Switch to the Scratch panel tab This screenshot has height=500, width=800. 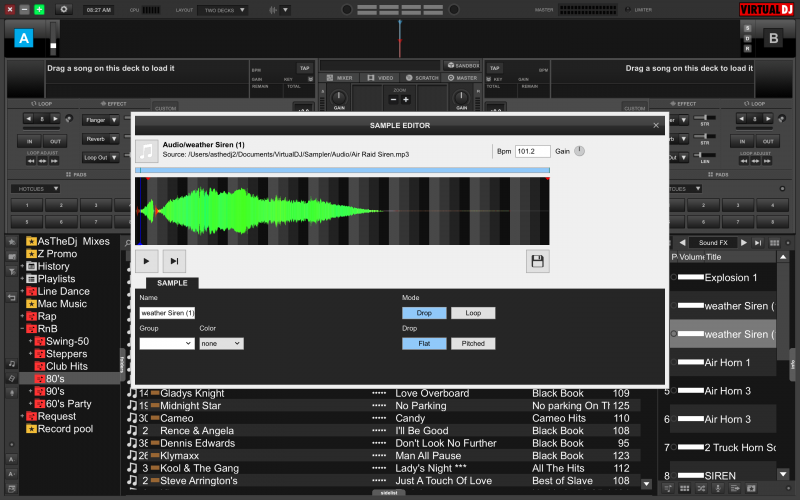click(422, 78)
